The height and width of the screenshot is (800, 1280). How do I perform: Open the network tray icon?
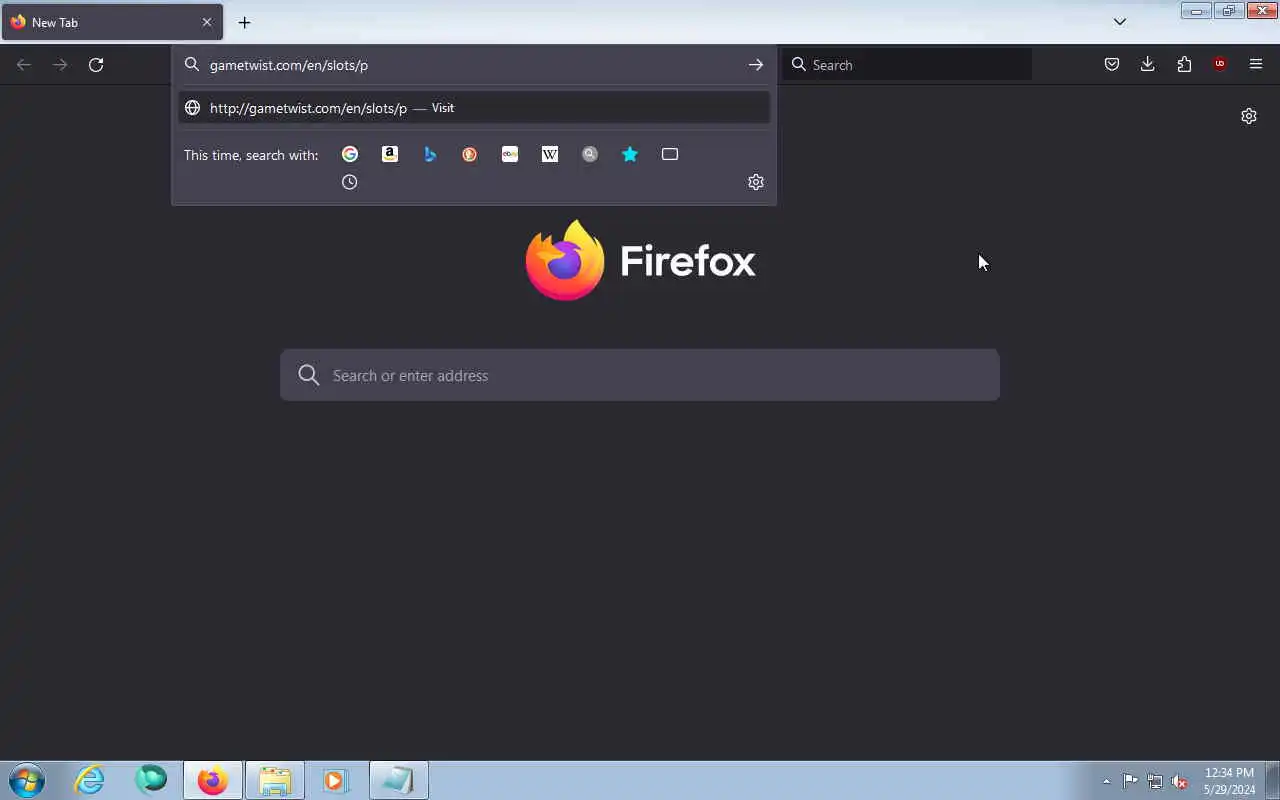click(1155, 781)
